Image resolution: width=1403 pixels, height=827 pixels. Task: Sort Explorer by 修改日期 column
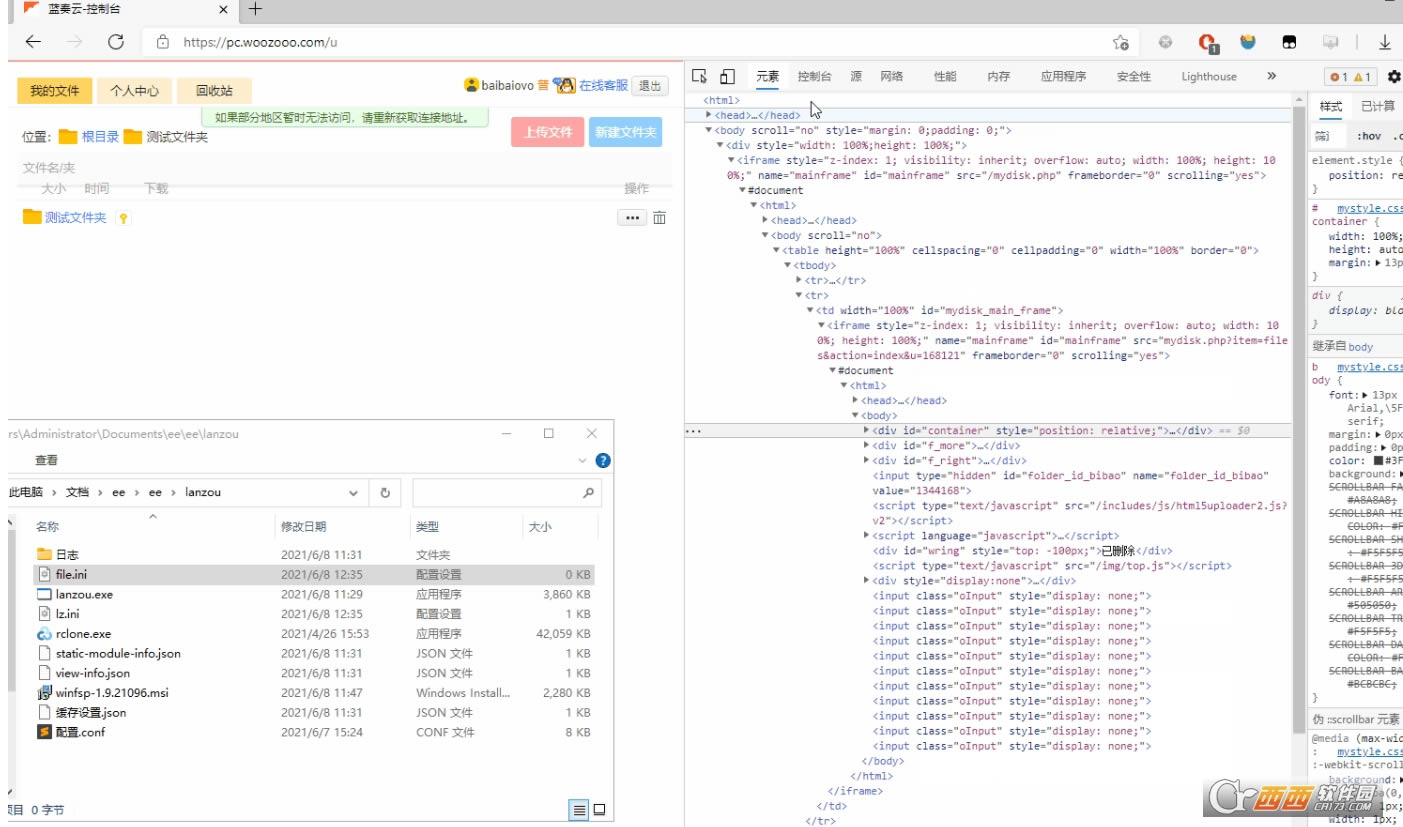coord(303,526)
